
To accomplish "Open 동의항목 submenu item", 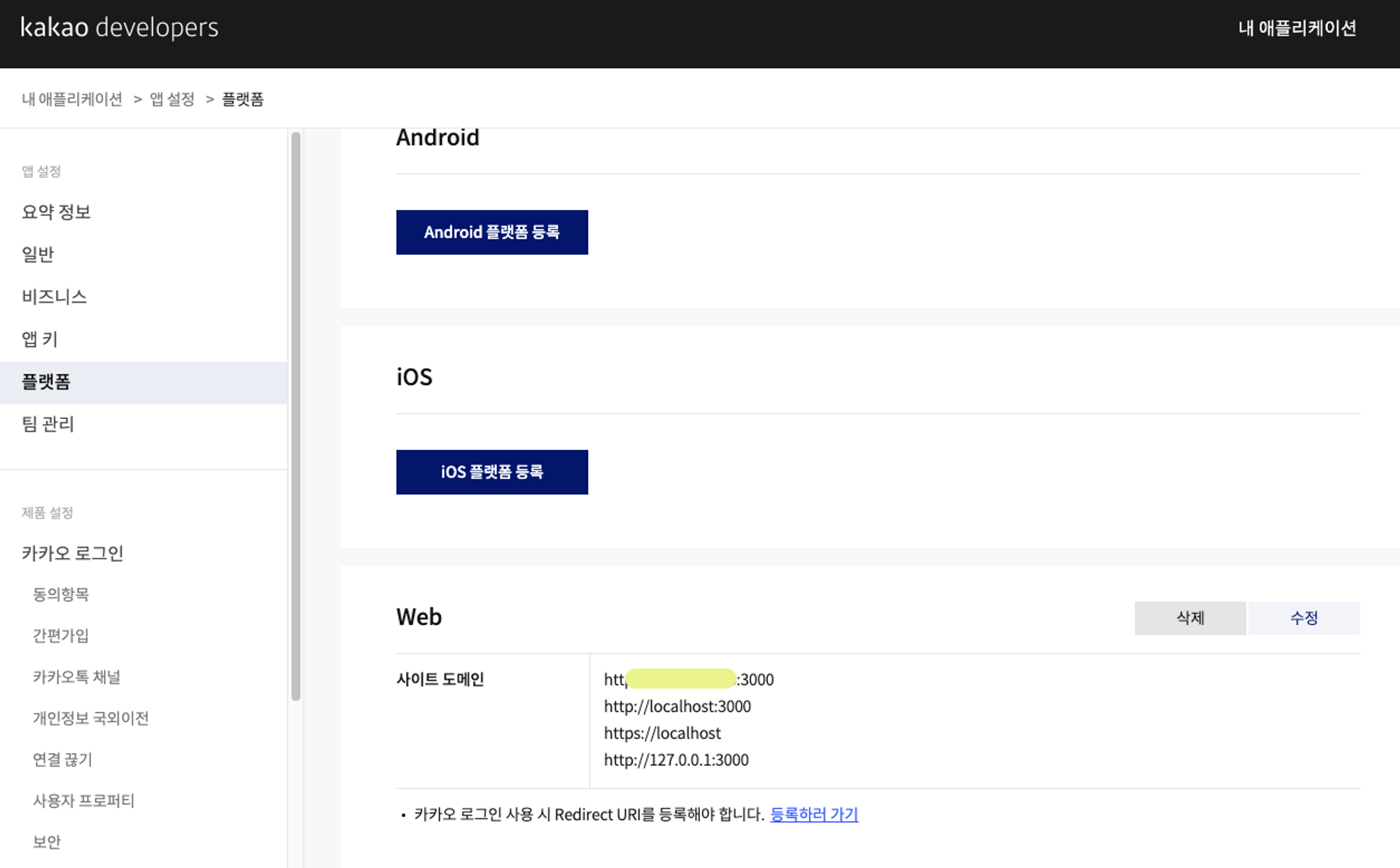I will click(61, 594).
